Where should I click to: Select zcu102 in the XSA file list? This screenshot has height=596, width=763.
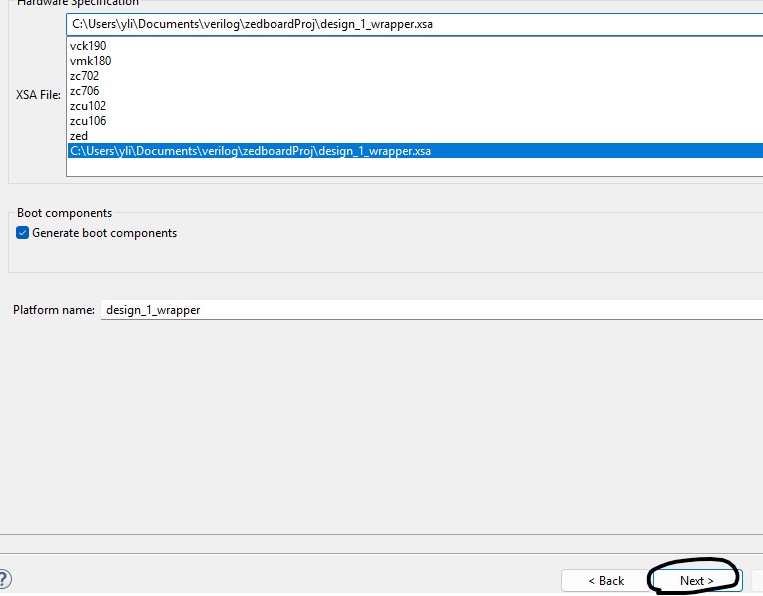pos(88,106)
